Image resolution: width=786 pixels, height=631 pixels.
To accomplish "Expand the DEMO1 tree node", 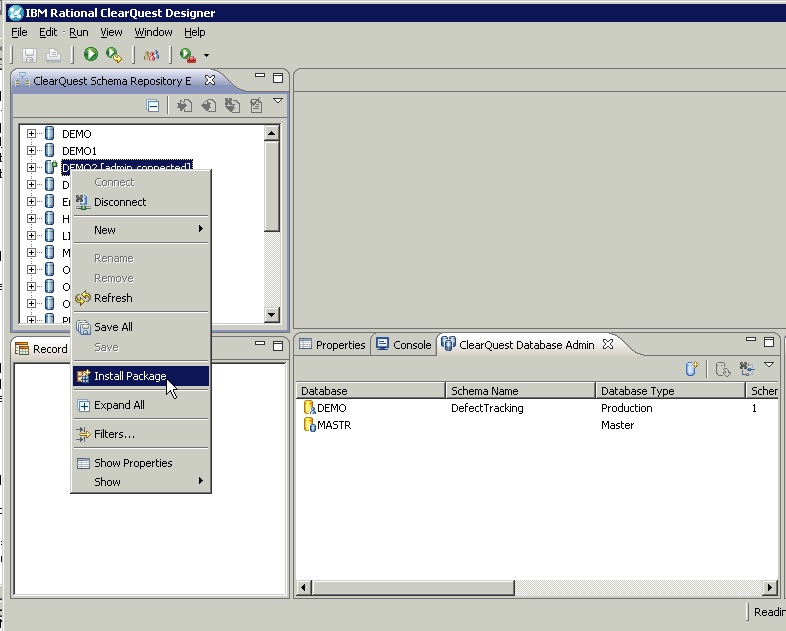I will (x=31, y=150).
